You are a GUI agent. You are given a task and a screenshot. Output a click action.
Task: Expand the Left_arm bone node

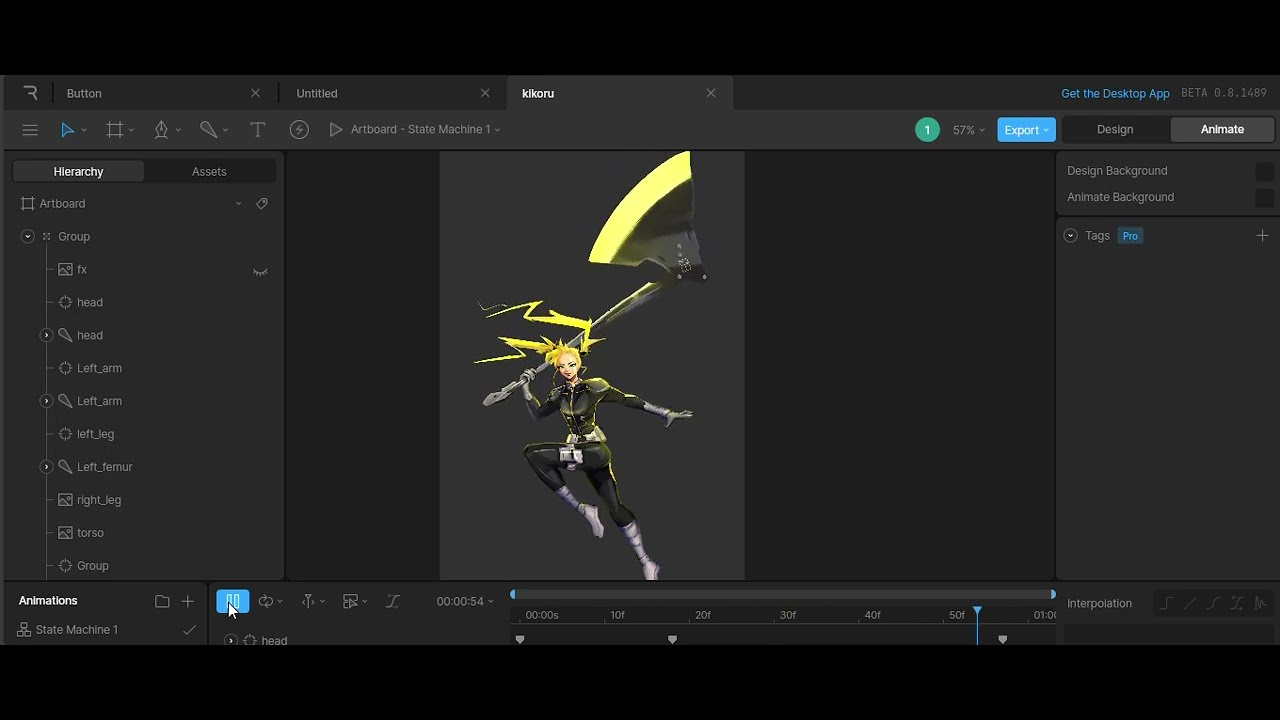(x=46, y=401)
